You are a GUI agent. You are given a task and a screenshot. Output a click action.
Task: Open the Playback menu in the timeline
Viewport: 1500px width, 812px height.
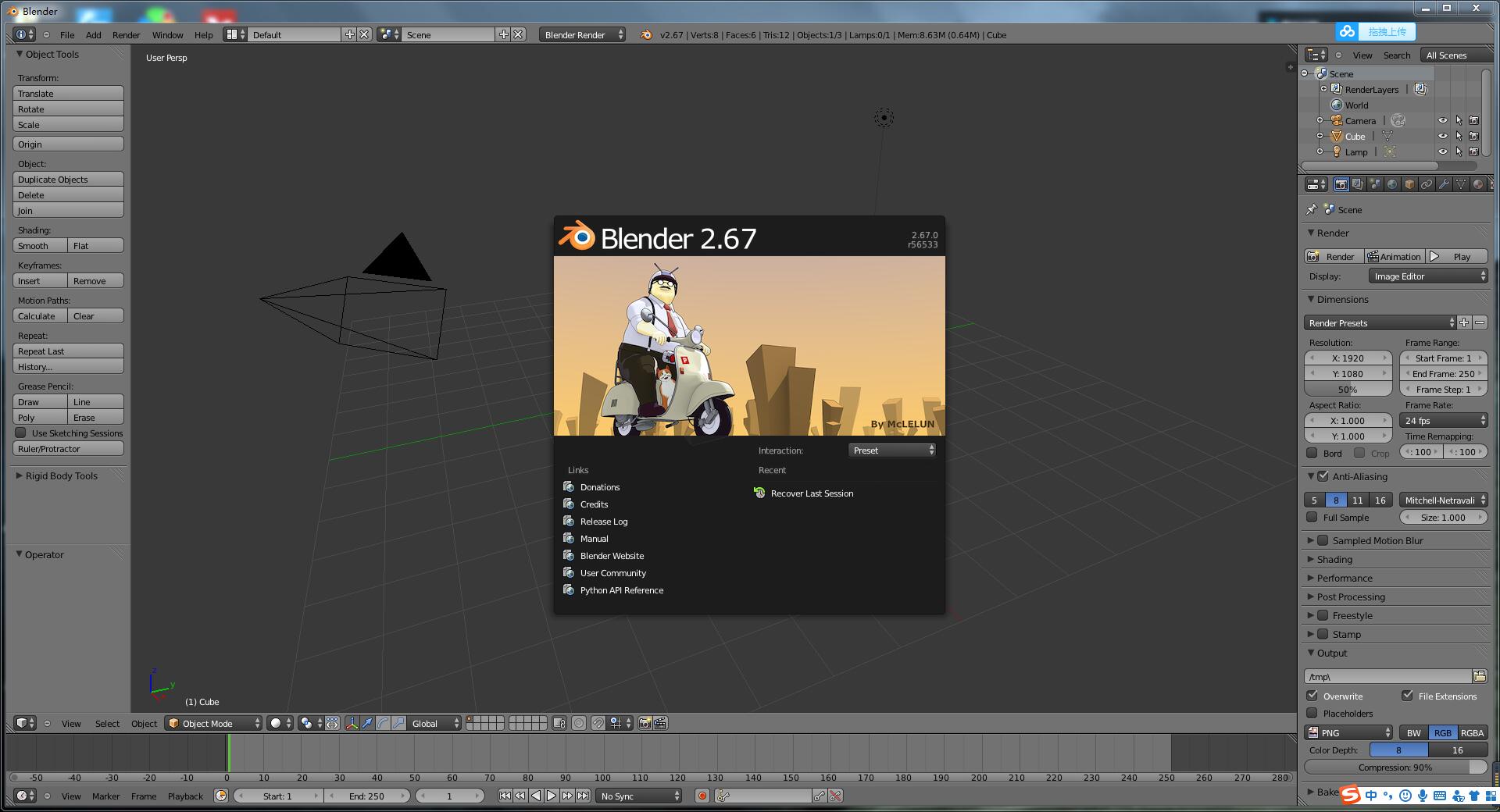185,796
